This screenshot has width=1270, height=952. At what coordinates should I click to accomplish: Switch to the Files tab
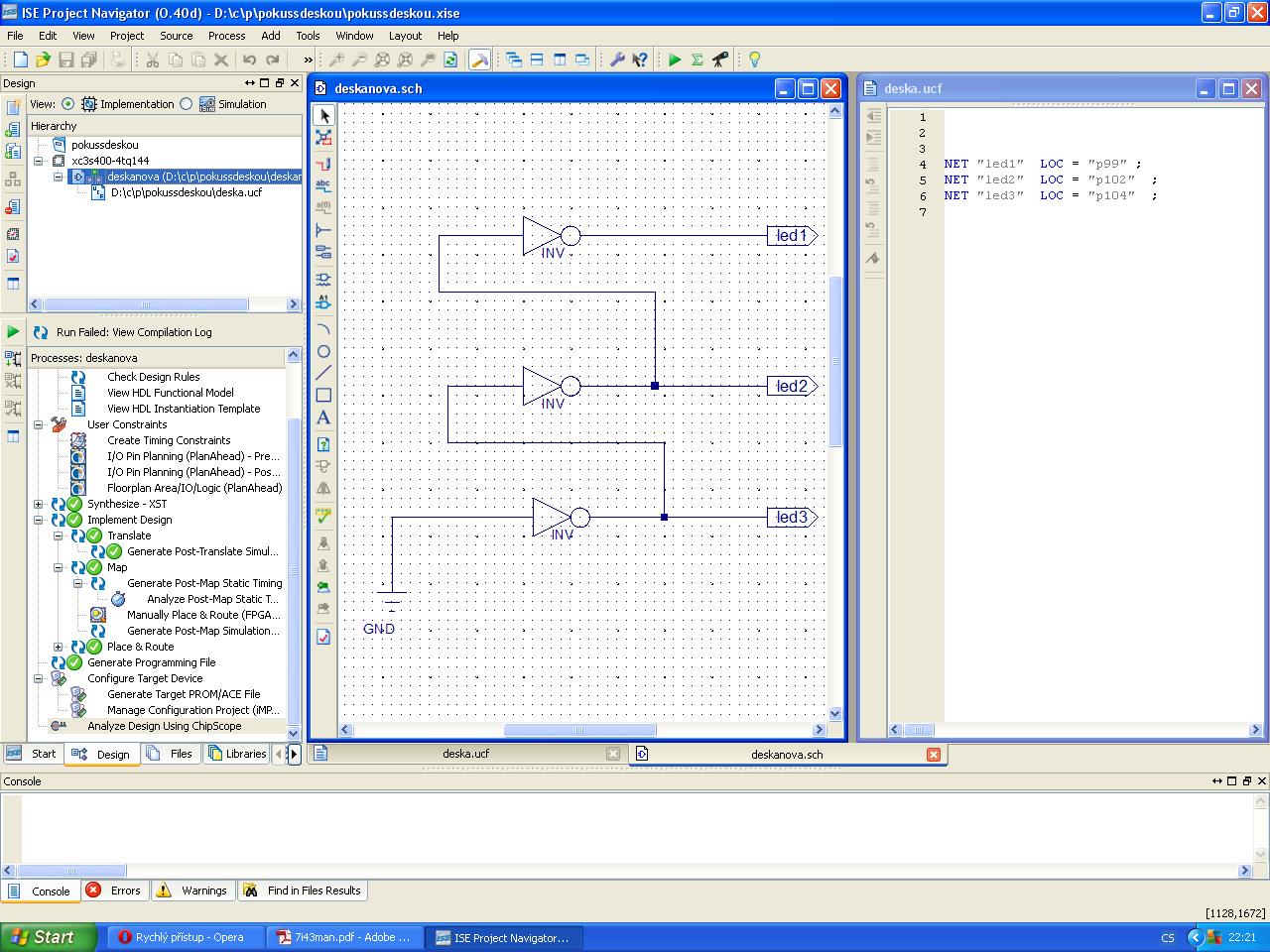tap(170, 754)
